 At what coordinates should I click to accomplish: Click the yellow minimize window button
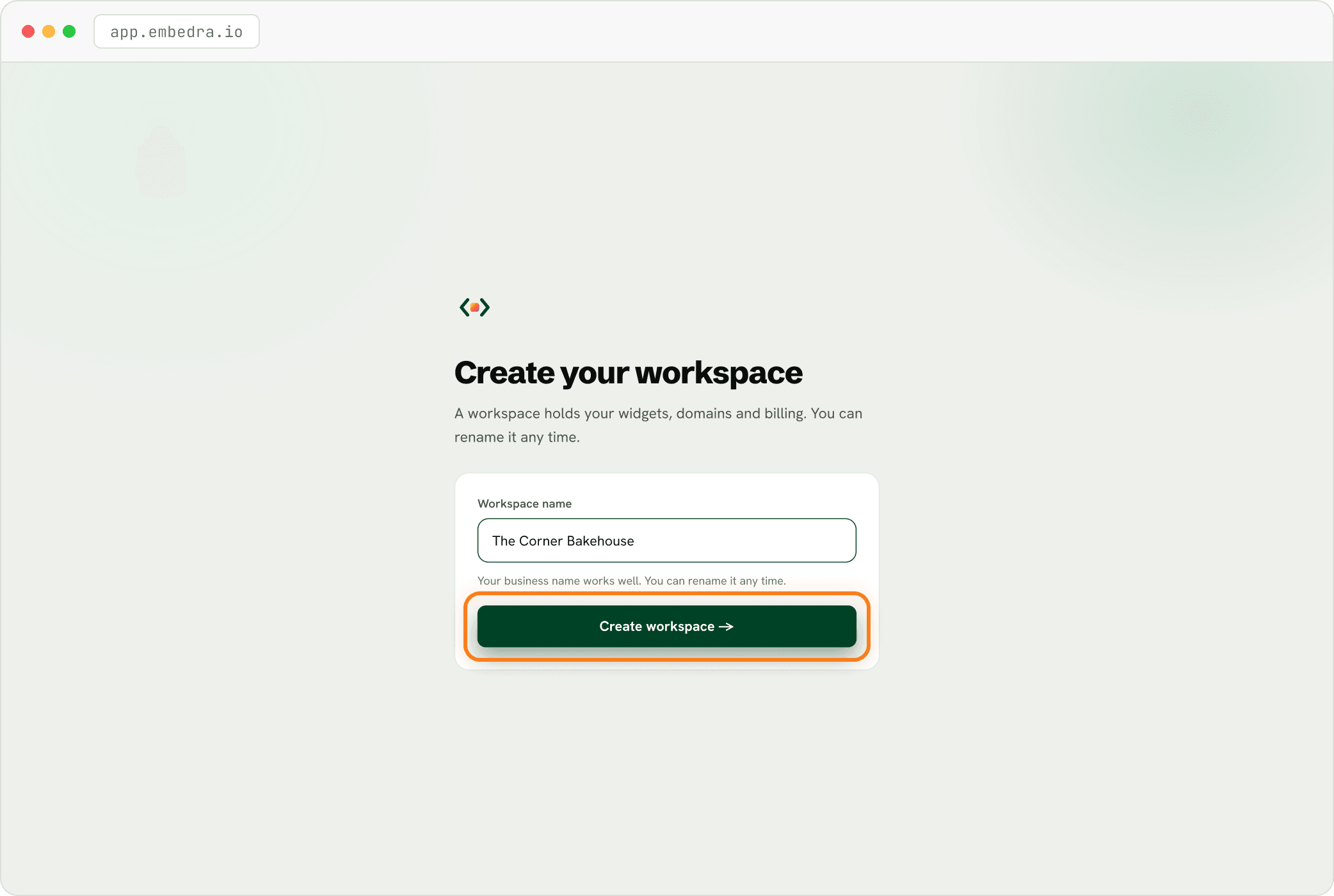(x=49, y=31)
